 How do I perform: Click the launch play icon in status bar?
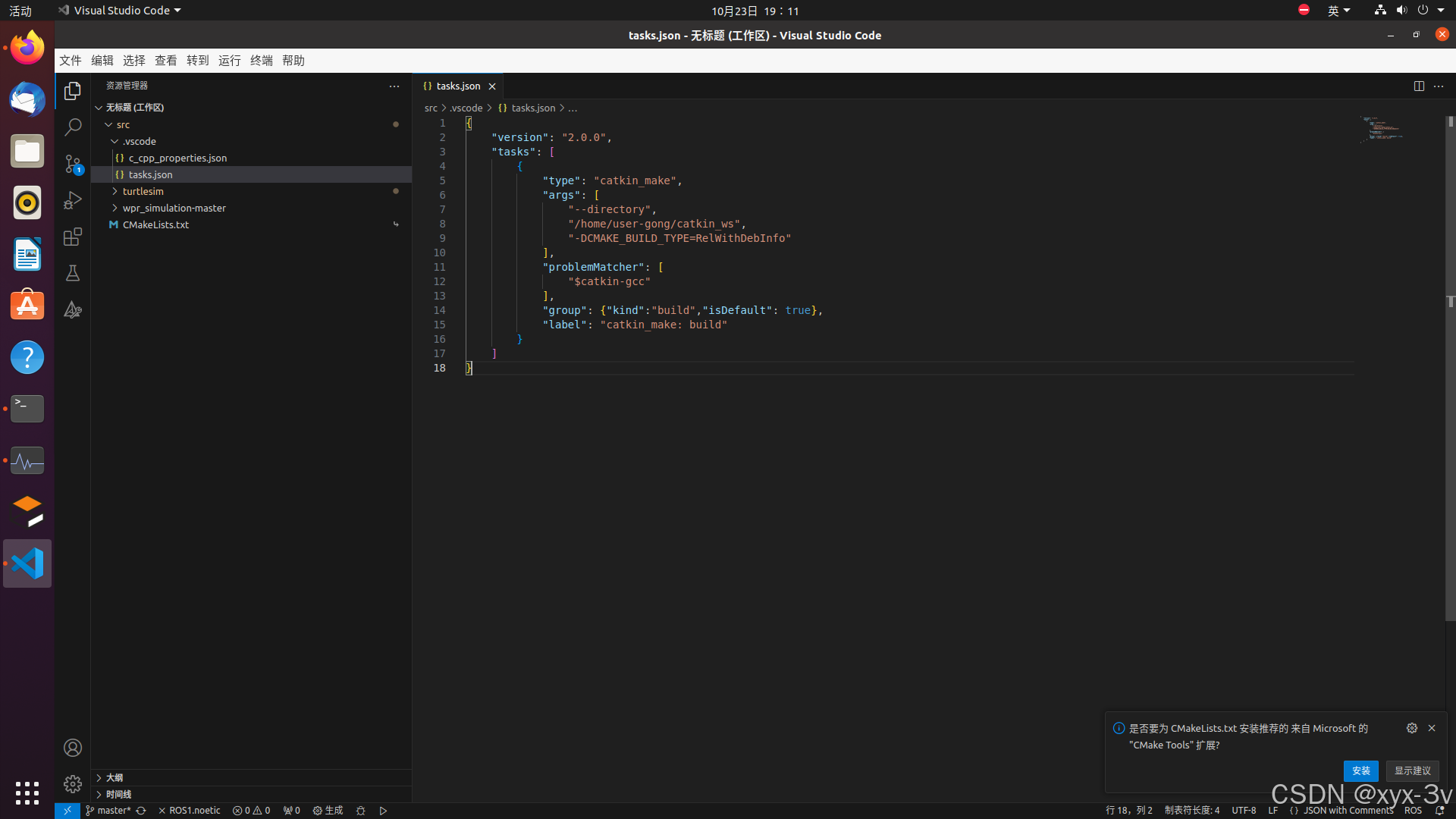pyautogui.click(x=384, y=811)
